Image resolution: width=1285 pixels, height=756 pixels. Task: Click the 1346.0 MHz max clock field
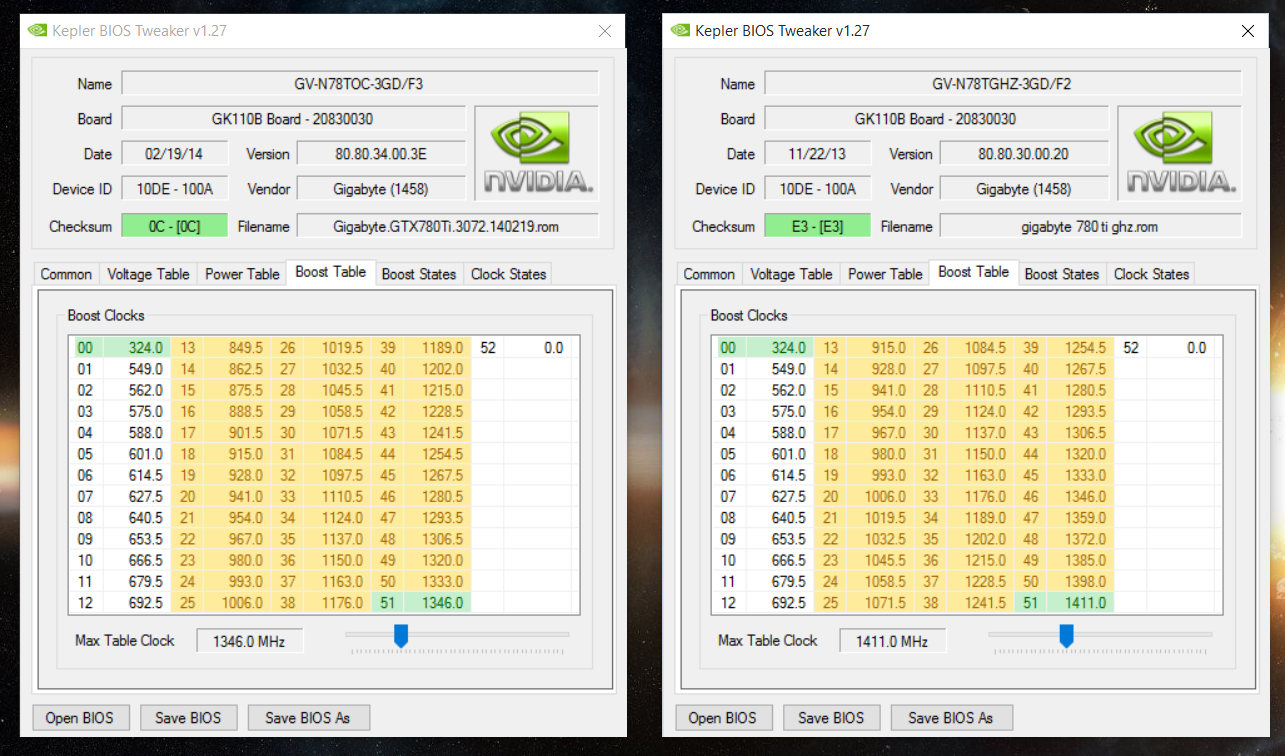click(249, 641)
